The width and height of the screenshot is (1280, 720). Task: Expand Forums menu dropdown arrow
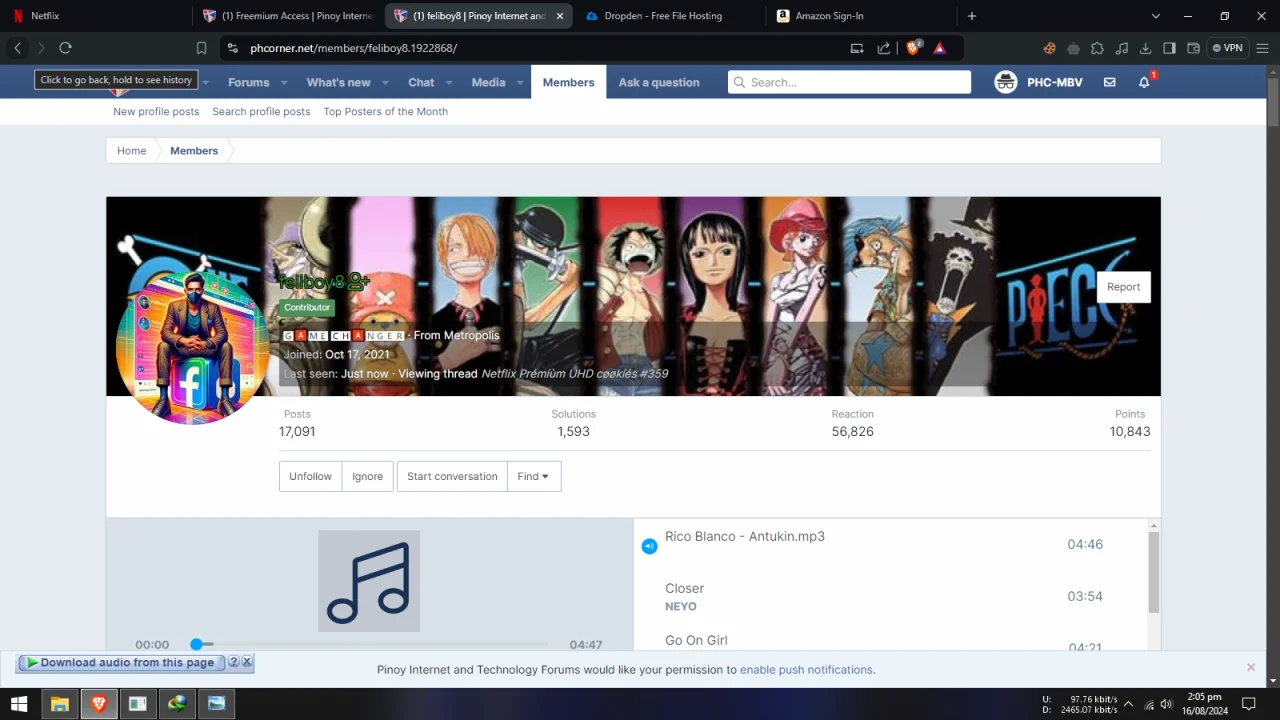pos(284,83)
